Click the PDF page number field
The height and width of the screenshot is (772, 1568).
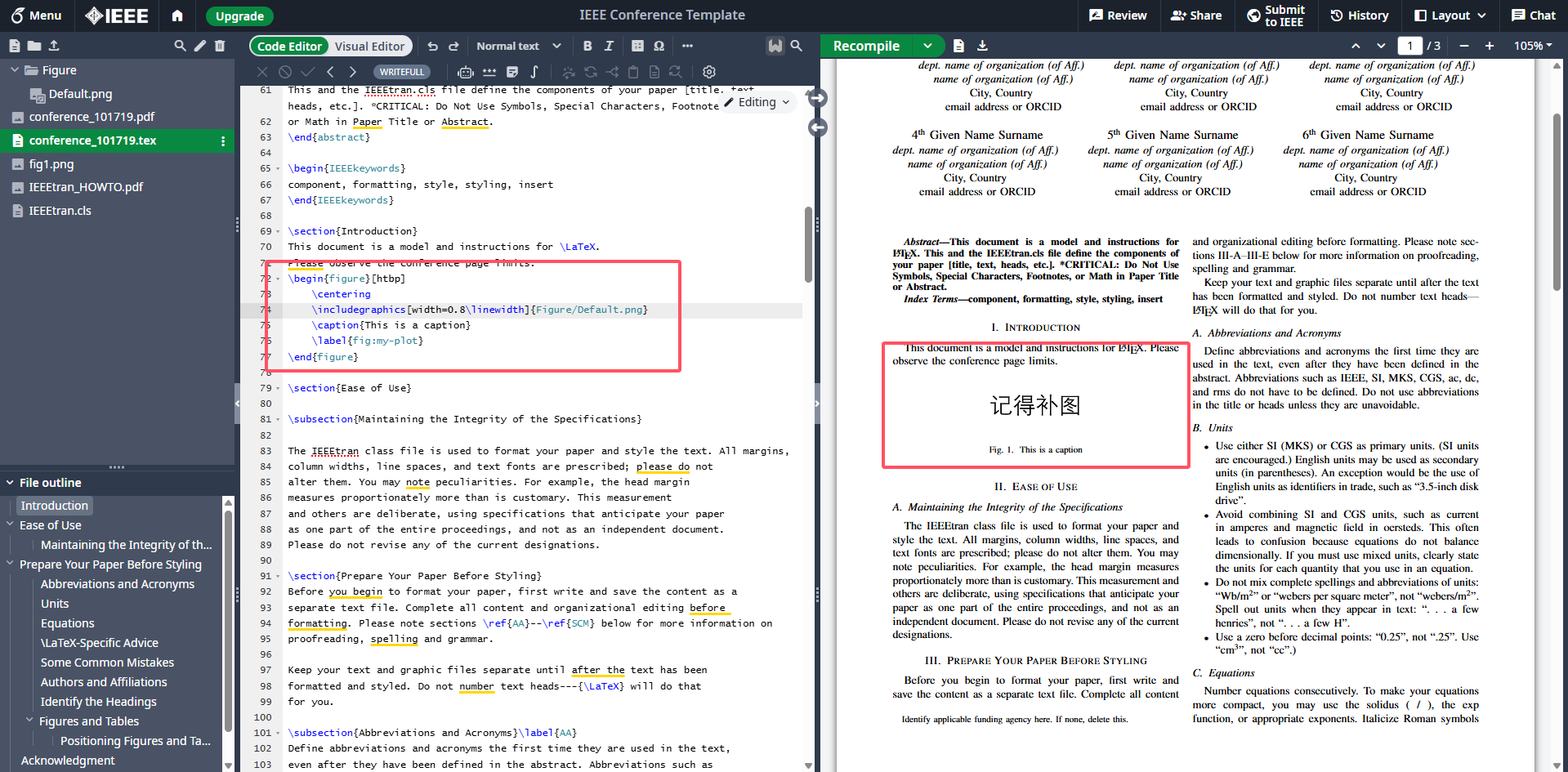coord(1409,46)
